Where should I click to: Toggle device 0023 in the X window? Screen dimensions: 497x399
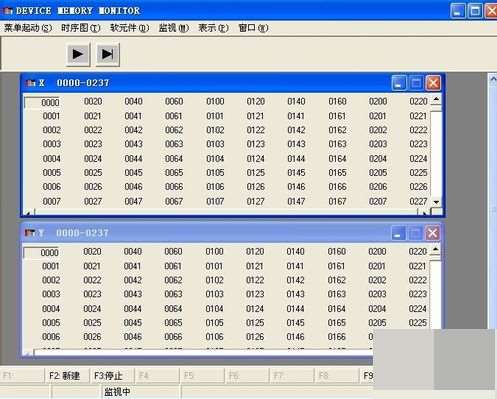click(93, 144)
